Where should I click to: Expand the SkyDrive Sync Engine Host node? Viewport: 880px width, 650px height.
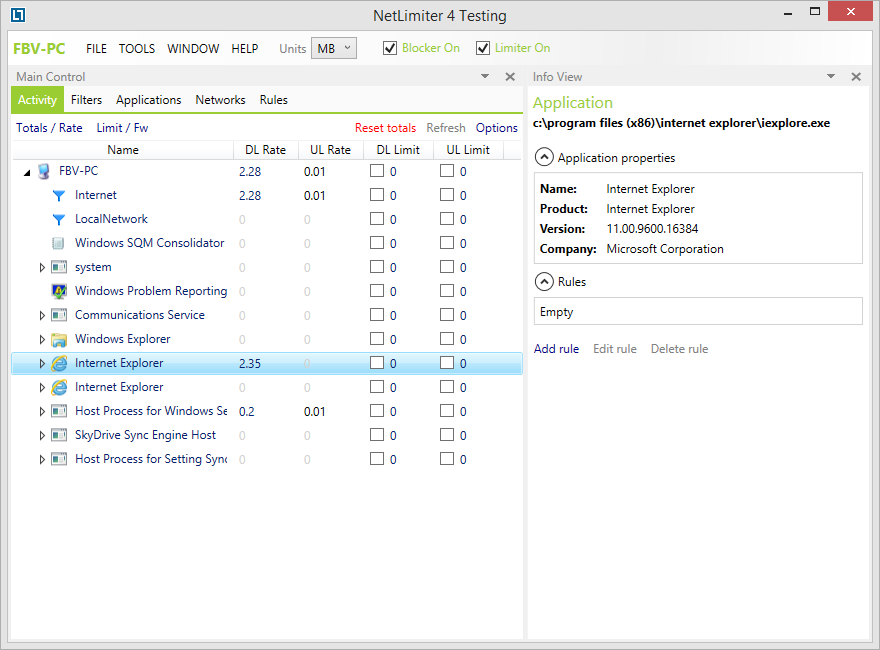click(42, 436)
